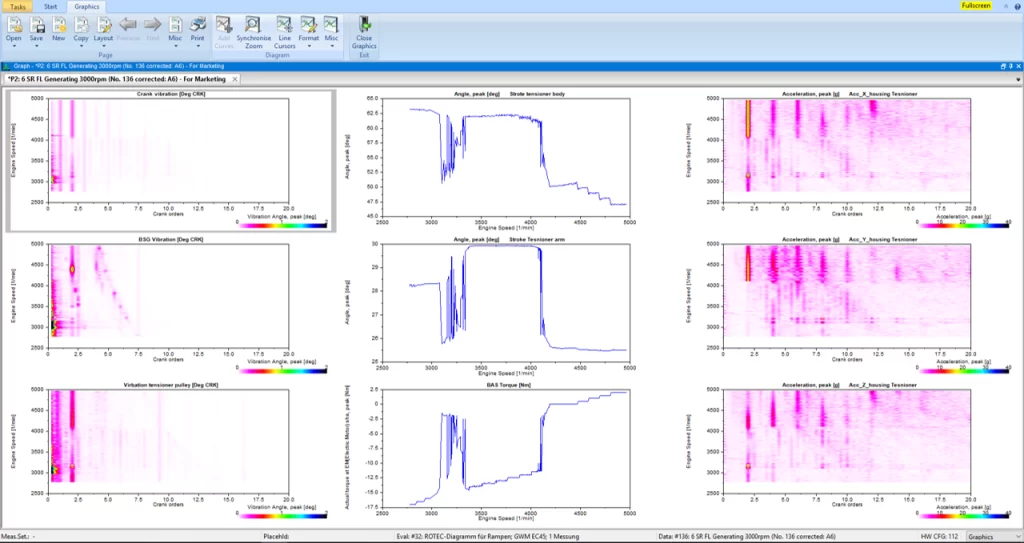1024x543 pixels.
Task: Collapse the ribbon using the caret arrow
Action: pos(1006,5)
